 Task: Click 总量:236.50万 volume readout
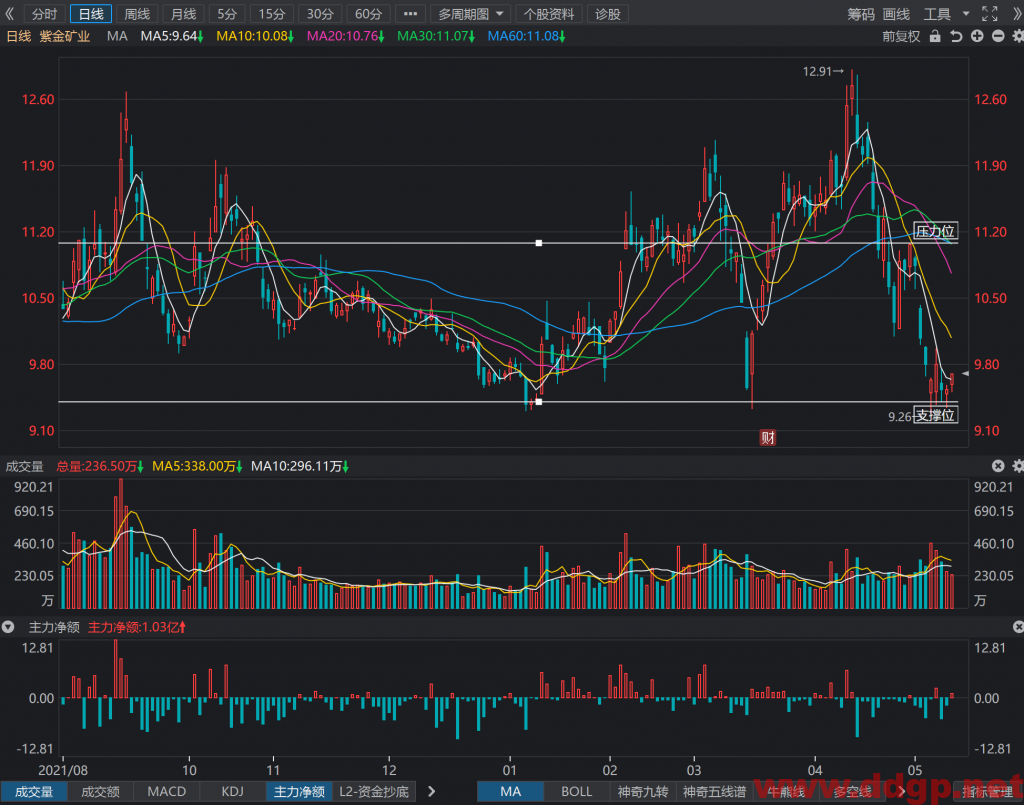pos(100,466)
